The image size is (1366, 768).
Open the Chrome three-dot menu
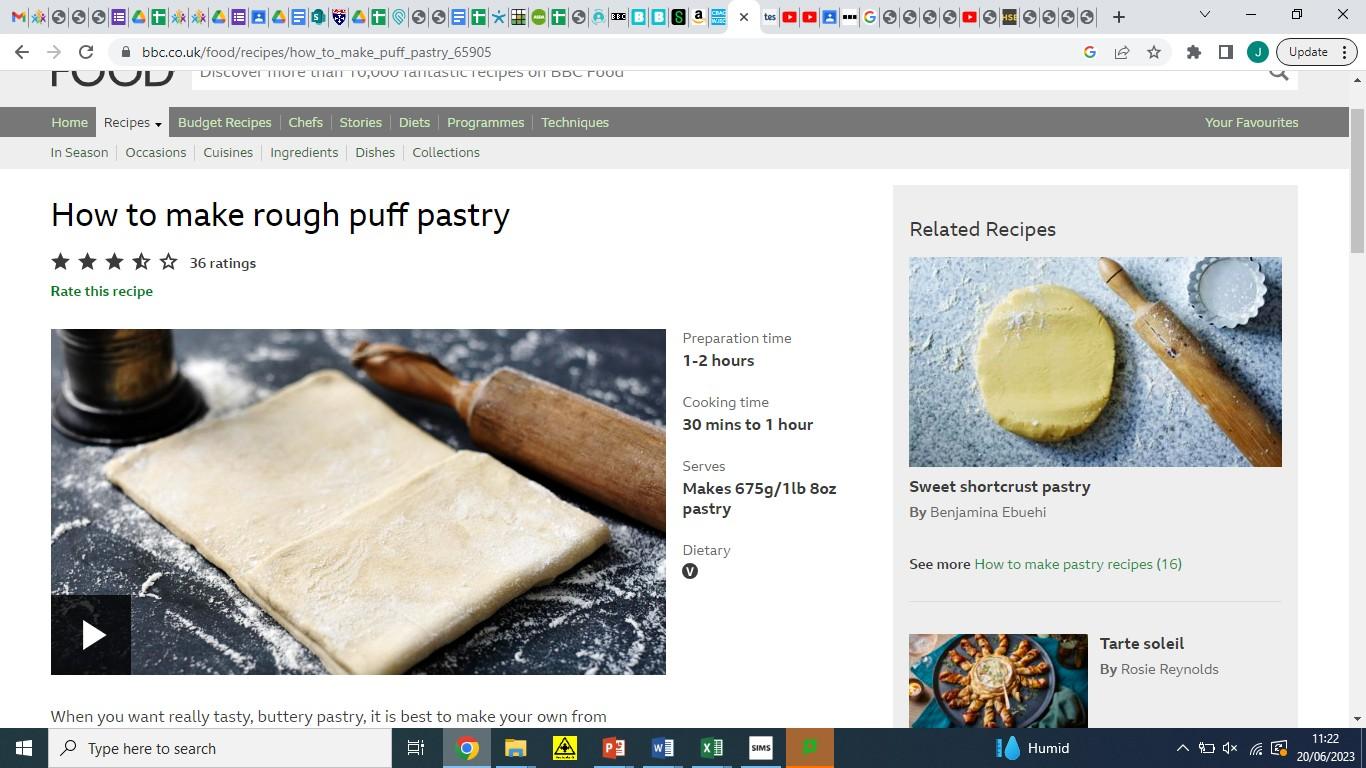1343,52
